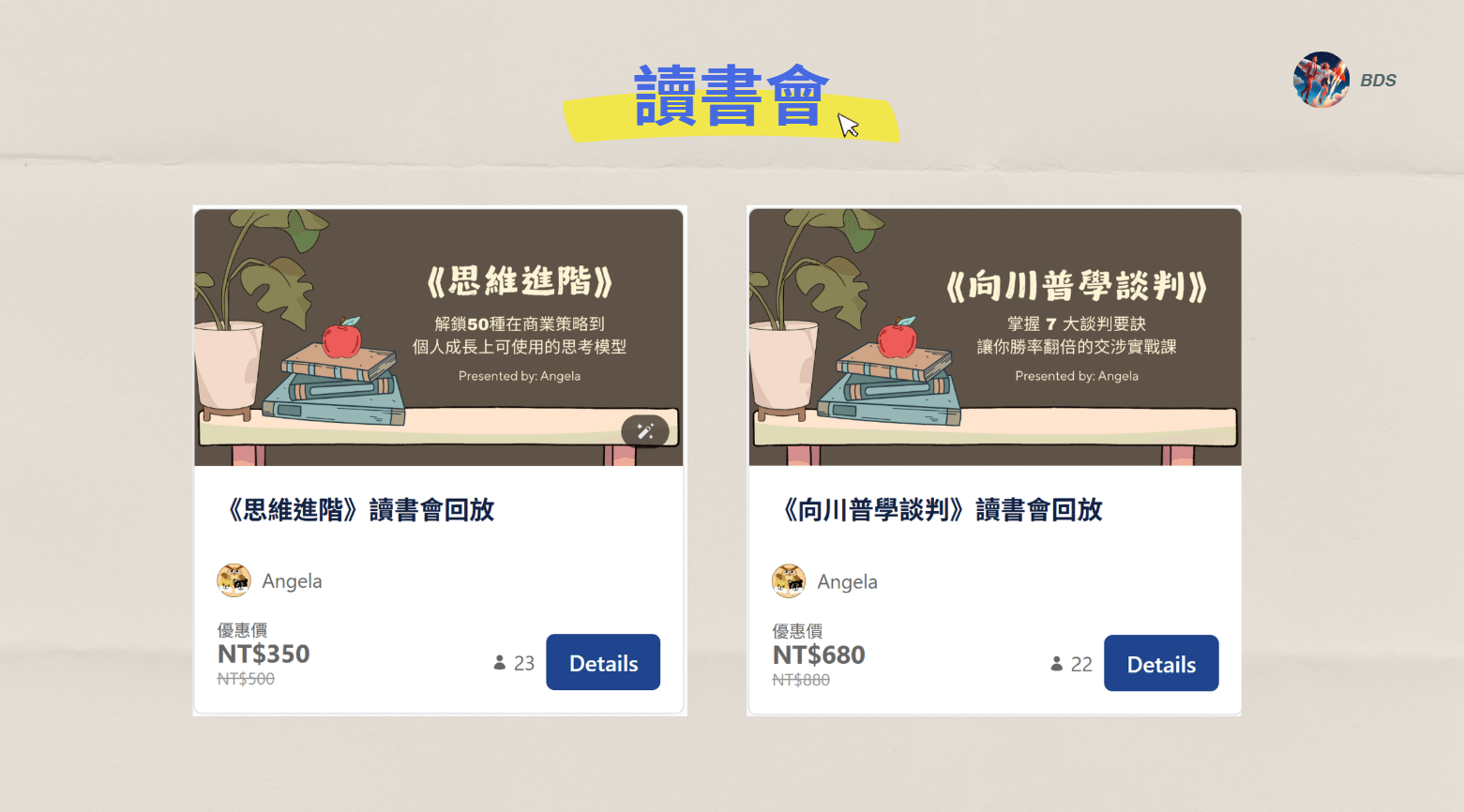This screenshot has height=812, width=1464.
Task: Click the 思維進階 cover image thumbnail
Action: coord(439,338)
